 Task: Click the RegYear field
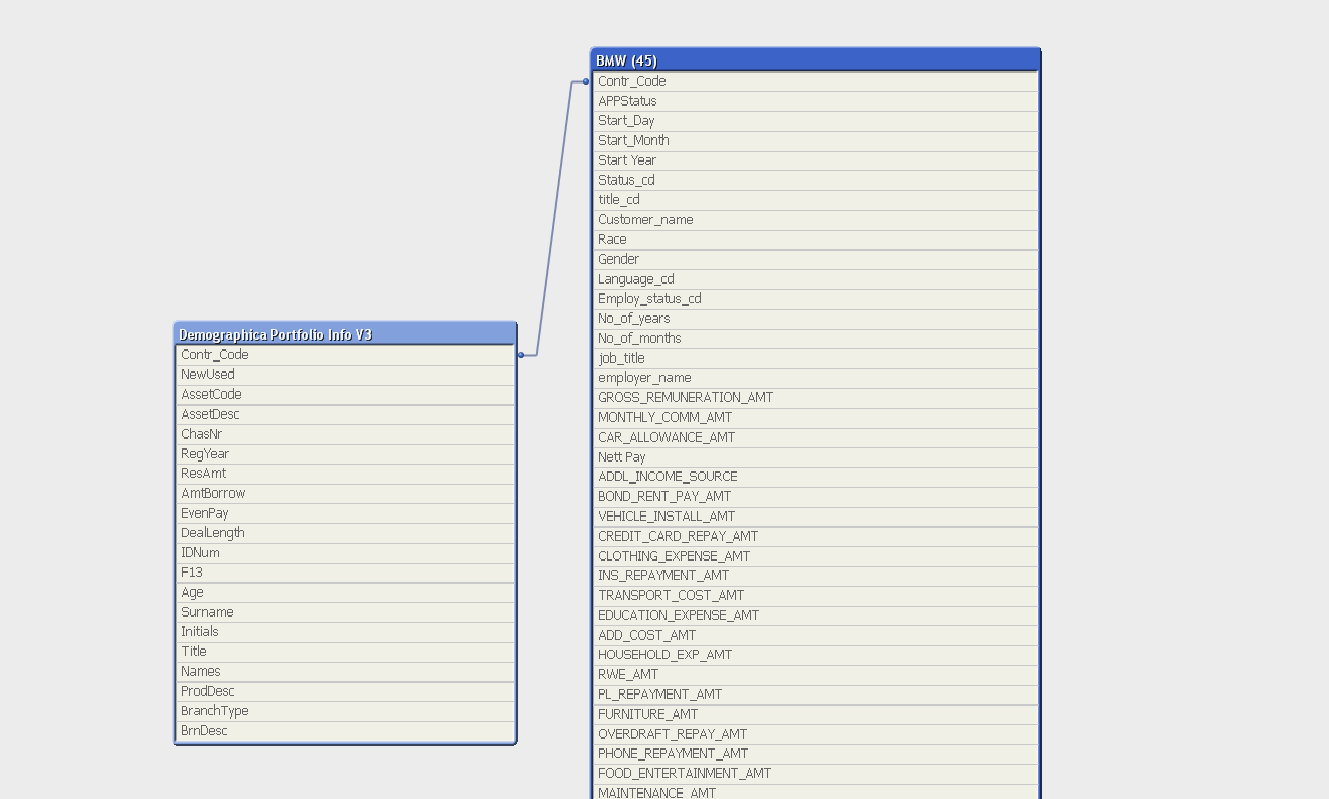(346, 454)
